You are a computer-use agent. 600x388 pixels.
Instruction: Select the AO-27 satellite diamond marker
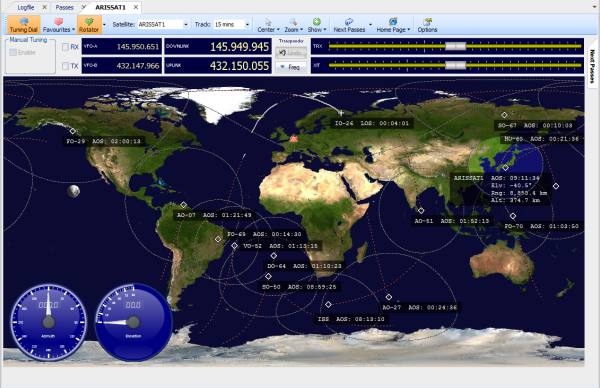coord(389,297)
